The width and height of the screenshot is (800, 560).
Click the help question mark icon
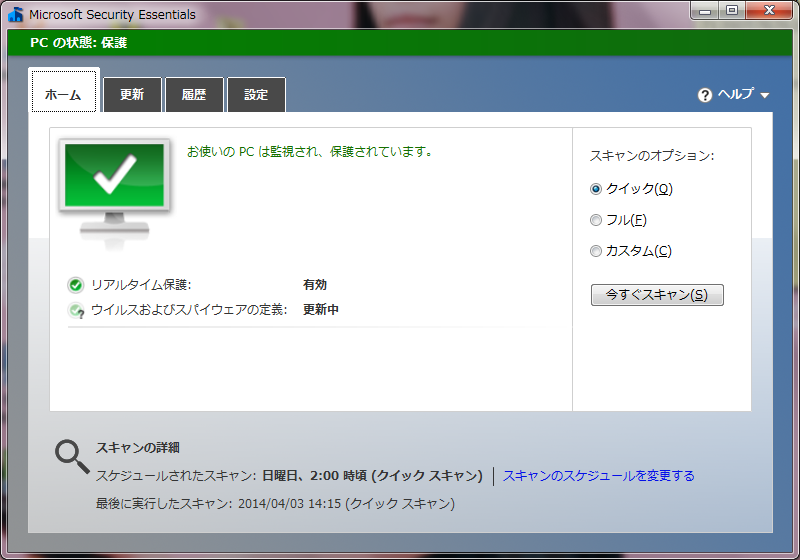coord(705,95)
